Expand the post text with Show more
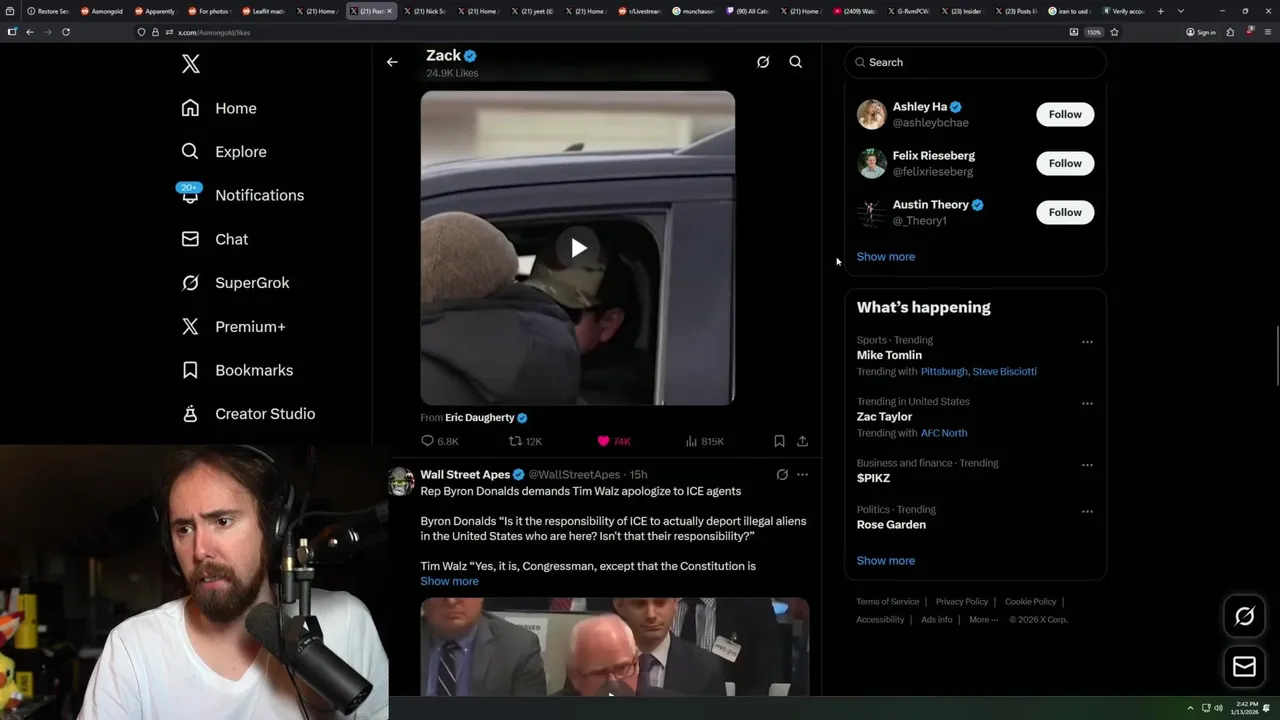 pyautogui.click(x=449, y=581)
